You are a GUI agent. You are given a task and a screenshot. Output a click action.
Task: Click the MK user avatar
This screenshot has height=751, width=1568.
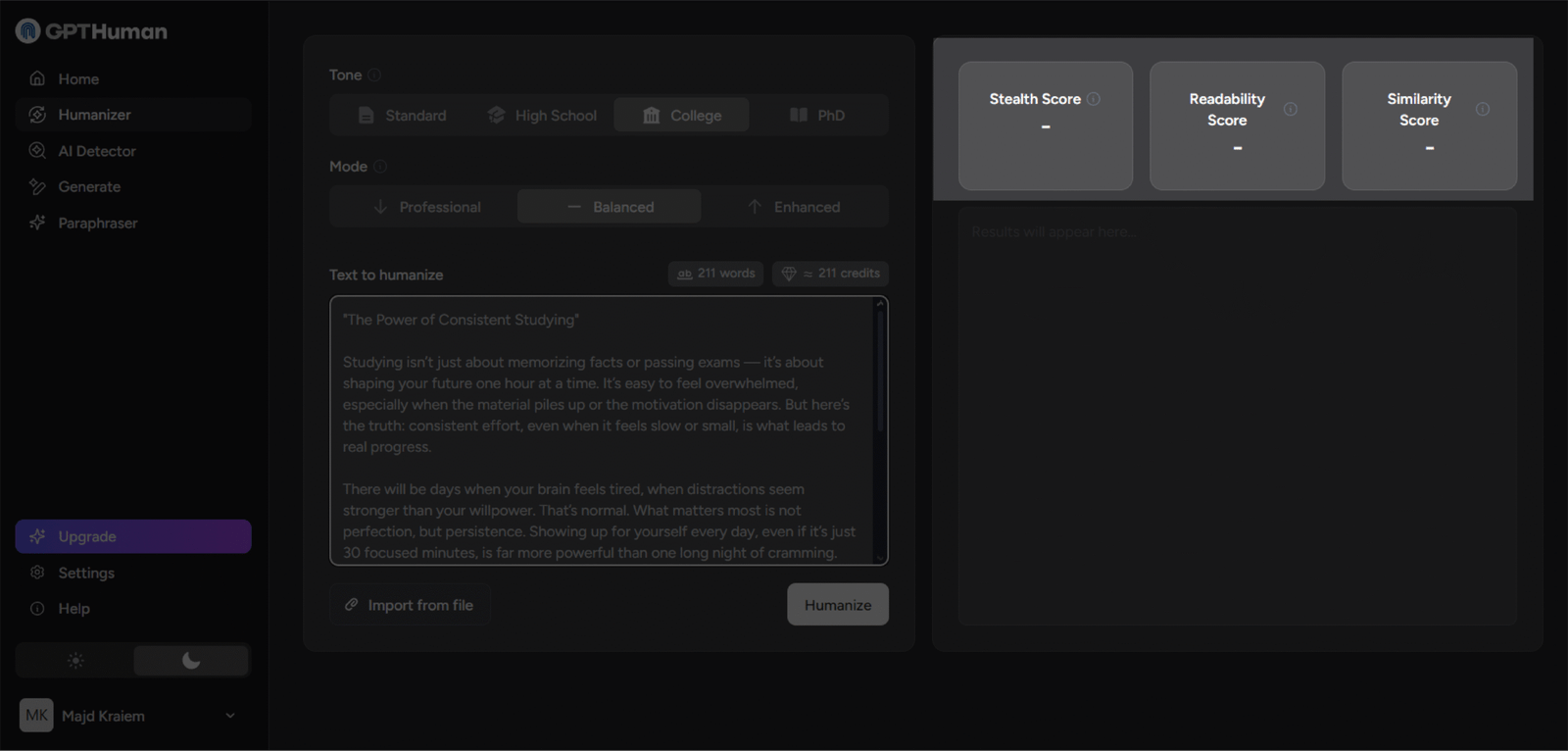click(36, 716)
